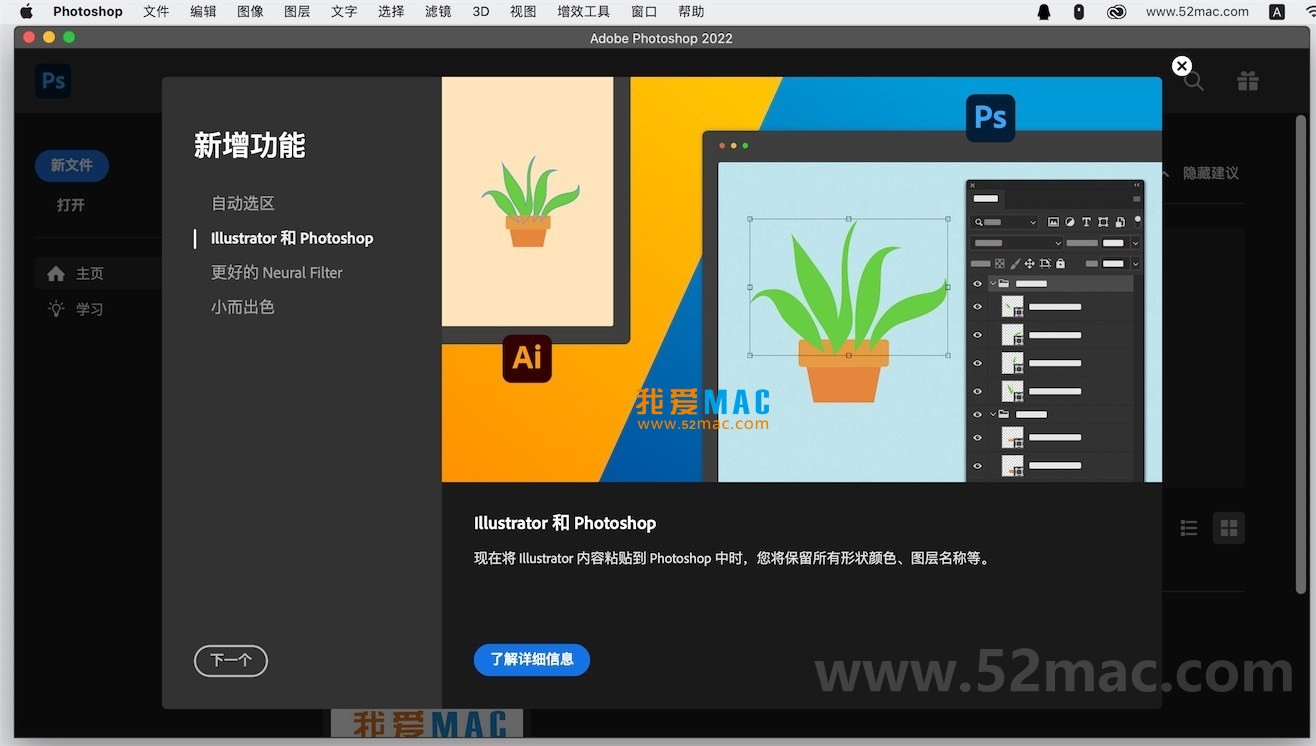Click www.52mac.com in the menu bar
The height and width of the screenshot is (746, 1316).
pos(1197,12)
